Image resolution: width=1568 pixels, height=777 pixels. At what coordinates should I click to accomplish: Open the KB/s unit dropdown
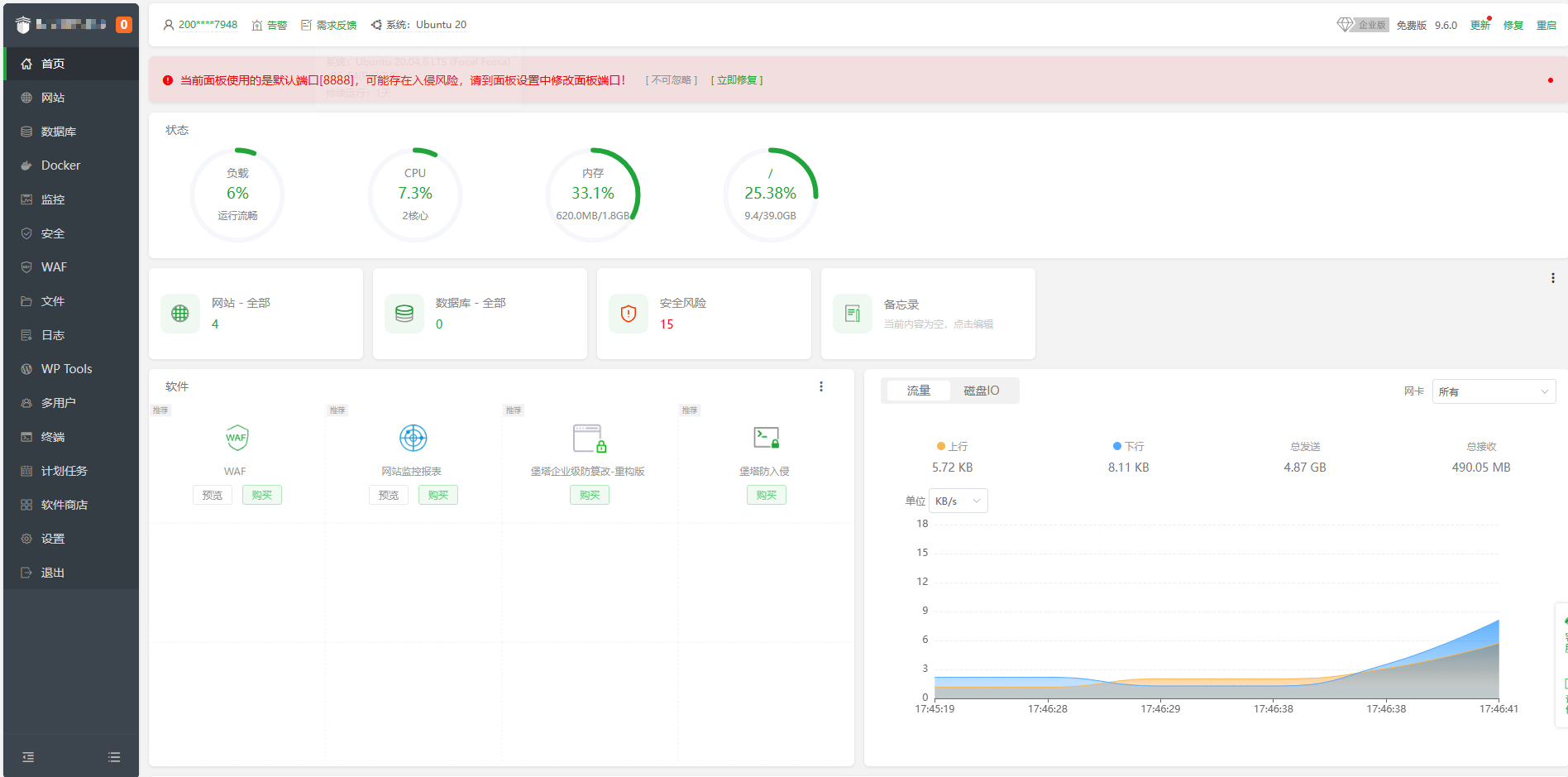tap(958, 501)
